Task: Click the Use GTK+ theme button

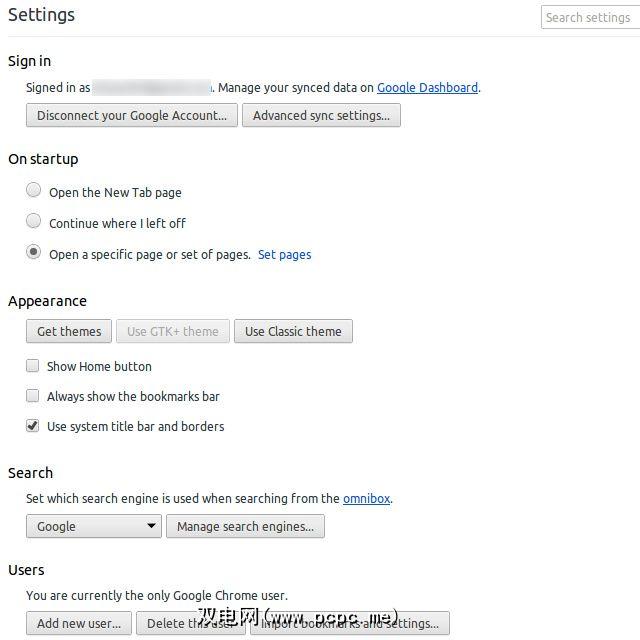Action: coord(172,331)
